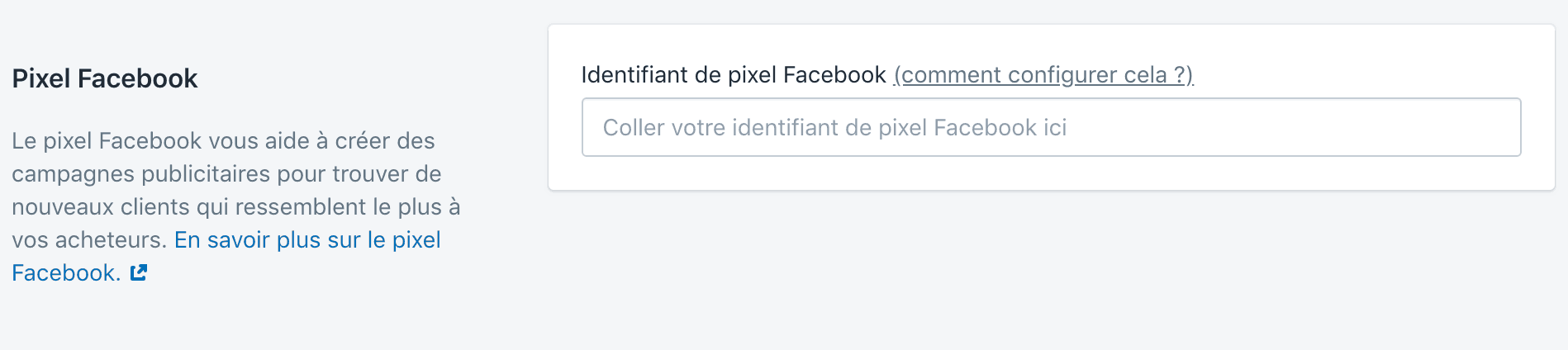Click the word 'Coller' in the placeholder text
This screenshot has width=1568, height=350.
(x=634, y=127)
